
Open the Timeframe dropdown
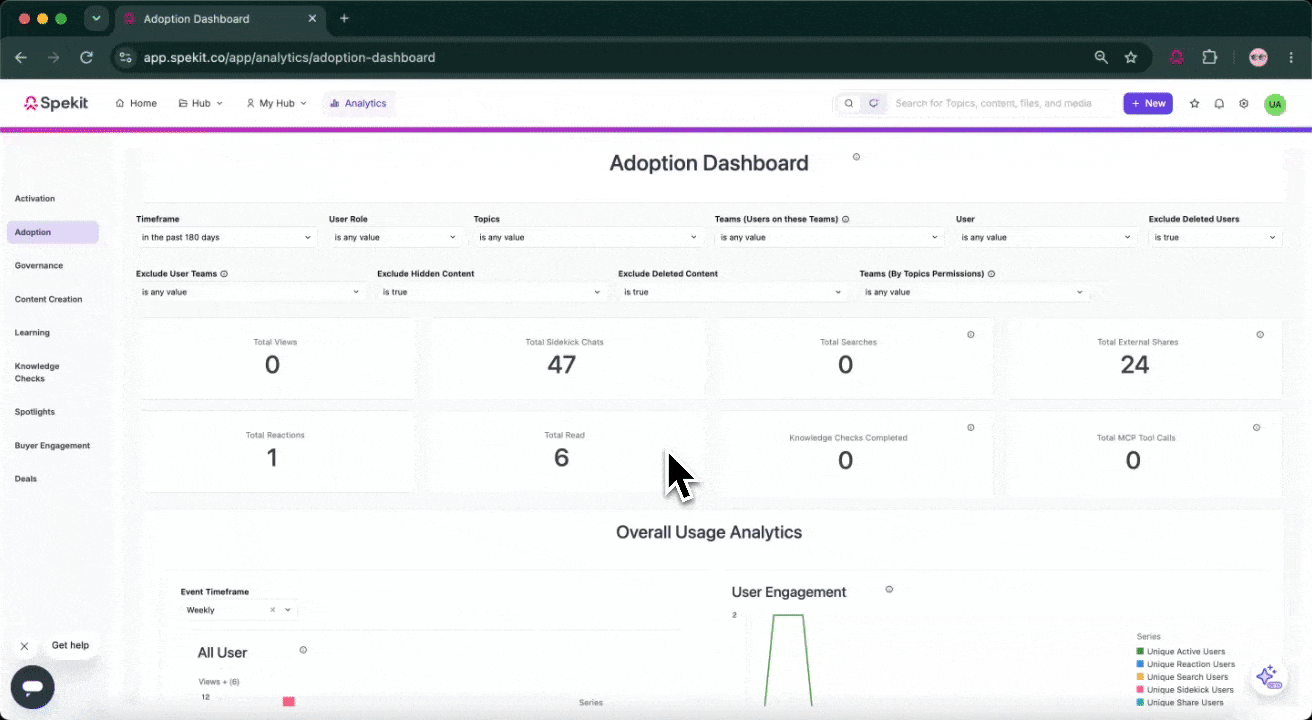pyautogui.click(x=226, y=237)
